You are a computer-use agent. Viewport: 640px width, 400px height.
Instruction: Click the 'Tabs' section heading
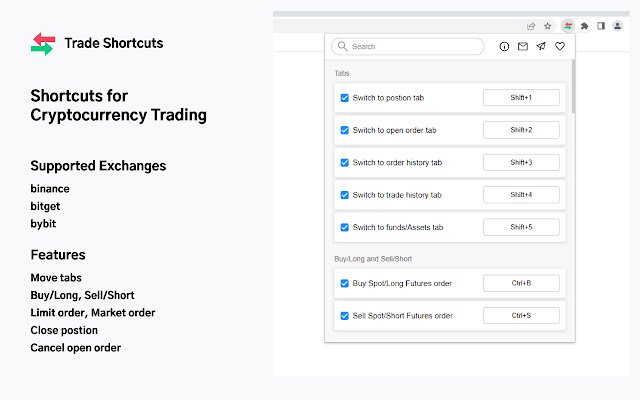tap(342, 73)
